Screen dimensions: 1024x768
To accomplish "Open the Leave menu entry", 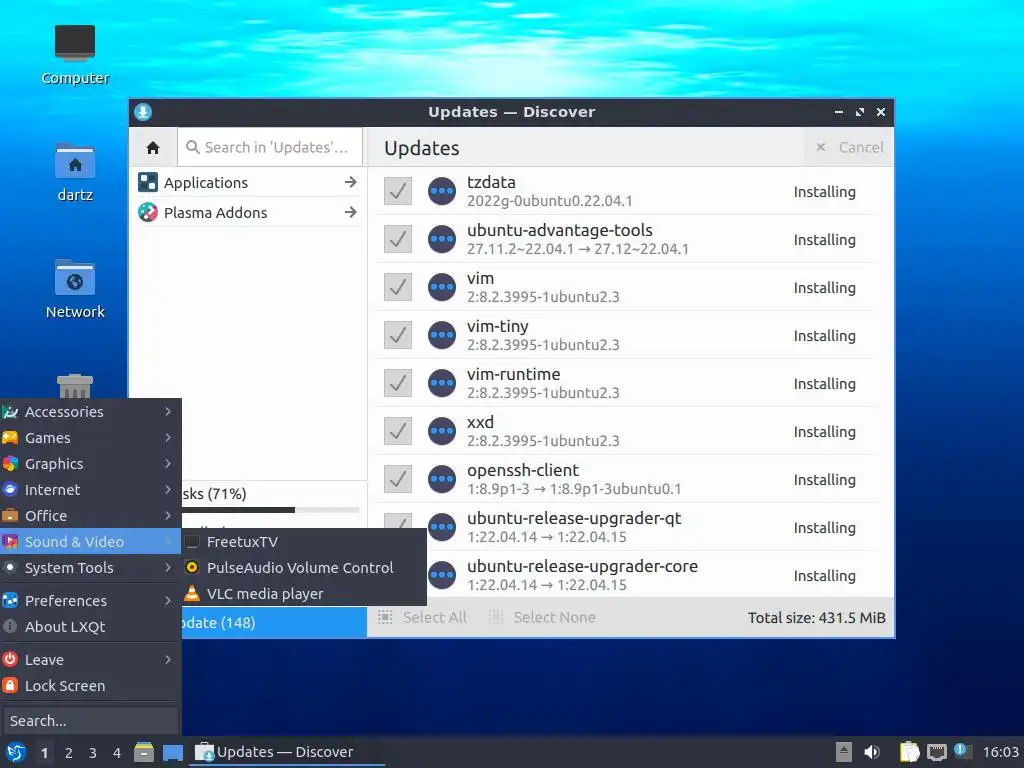I will pos(91,660).
